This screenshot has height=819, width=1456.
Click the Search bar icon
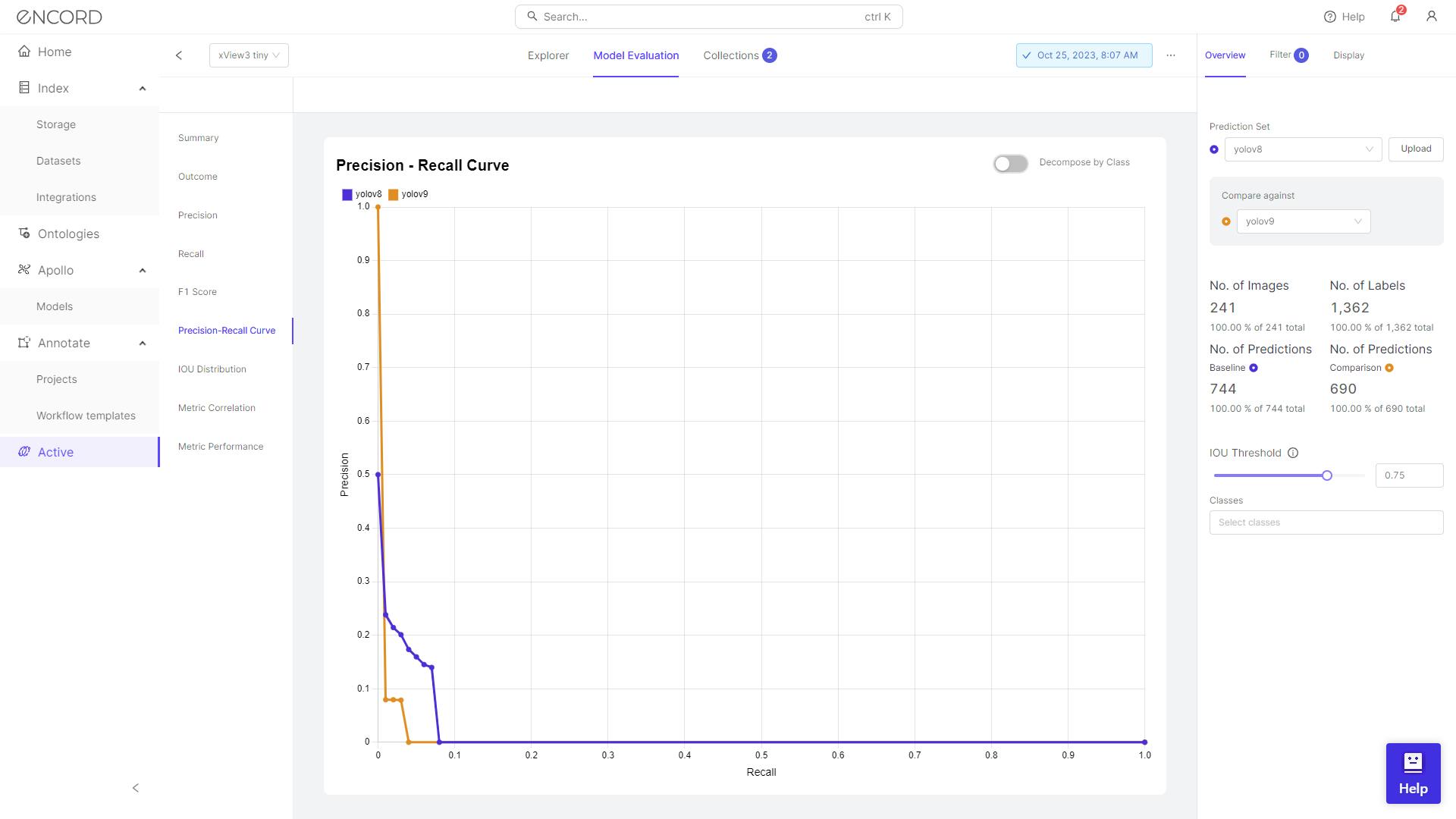coord(533,16)
